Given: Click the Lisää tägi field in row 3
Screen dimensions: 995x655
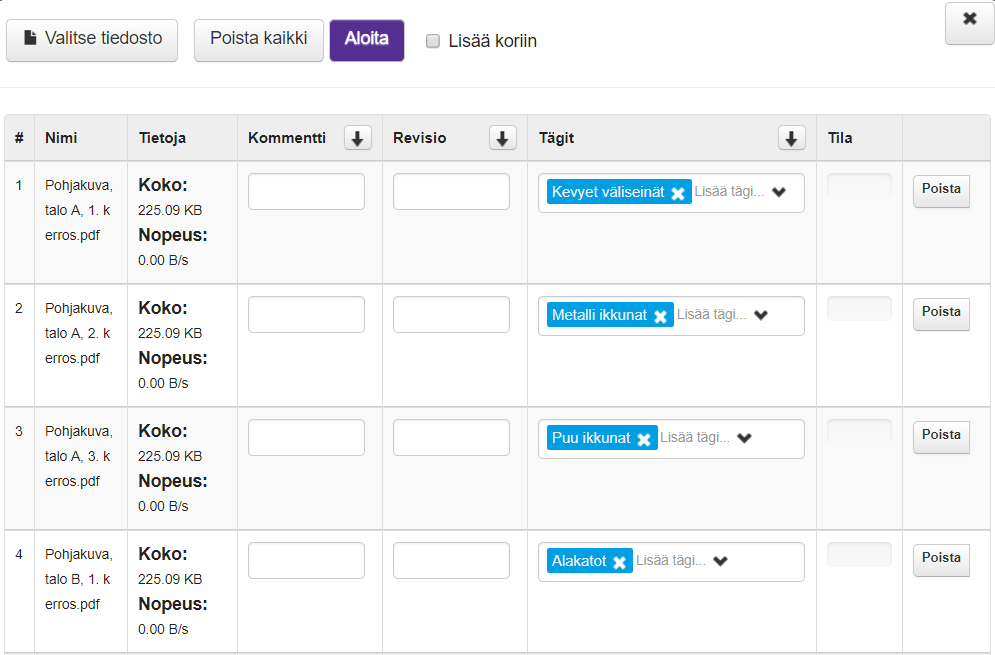Looking at the screenshot, I should (695, 438).
